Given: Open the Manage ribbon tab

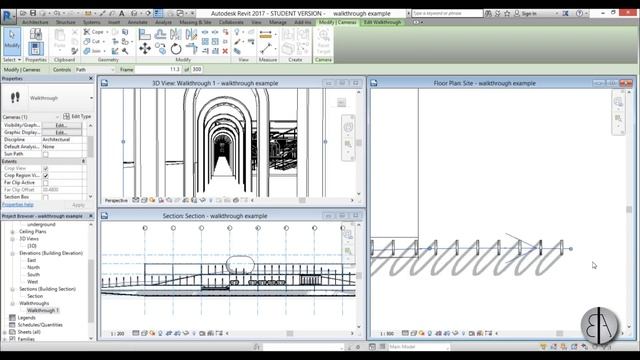Looking at the screenshot, I should pyautogui.click(x=278, y=22).
